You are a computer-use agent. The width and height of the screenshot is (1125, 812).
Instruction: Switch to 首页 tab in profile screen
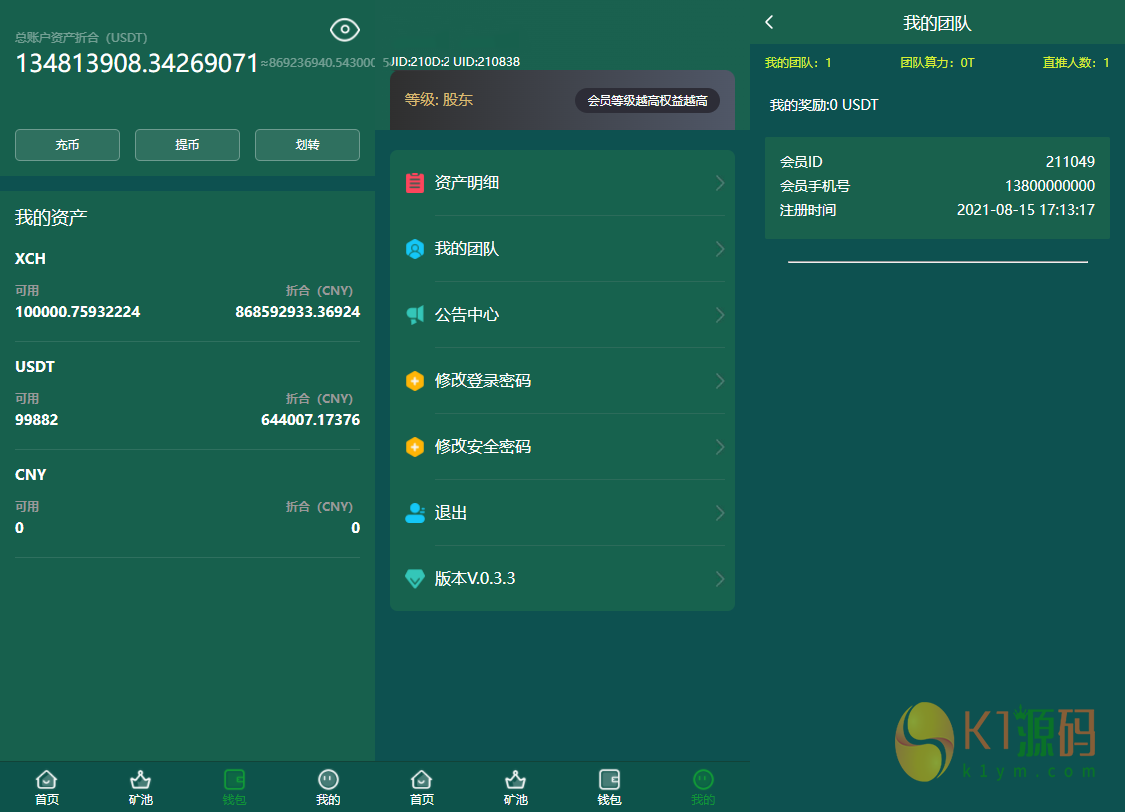[422, 787]
